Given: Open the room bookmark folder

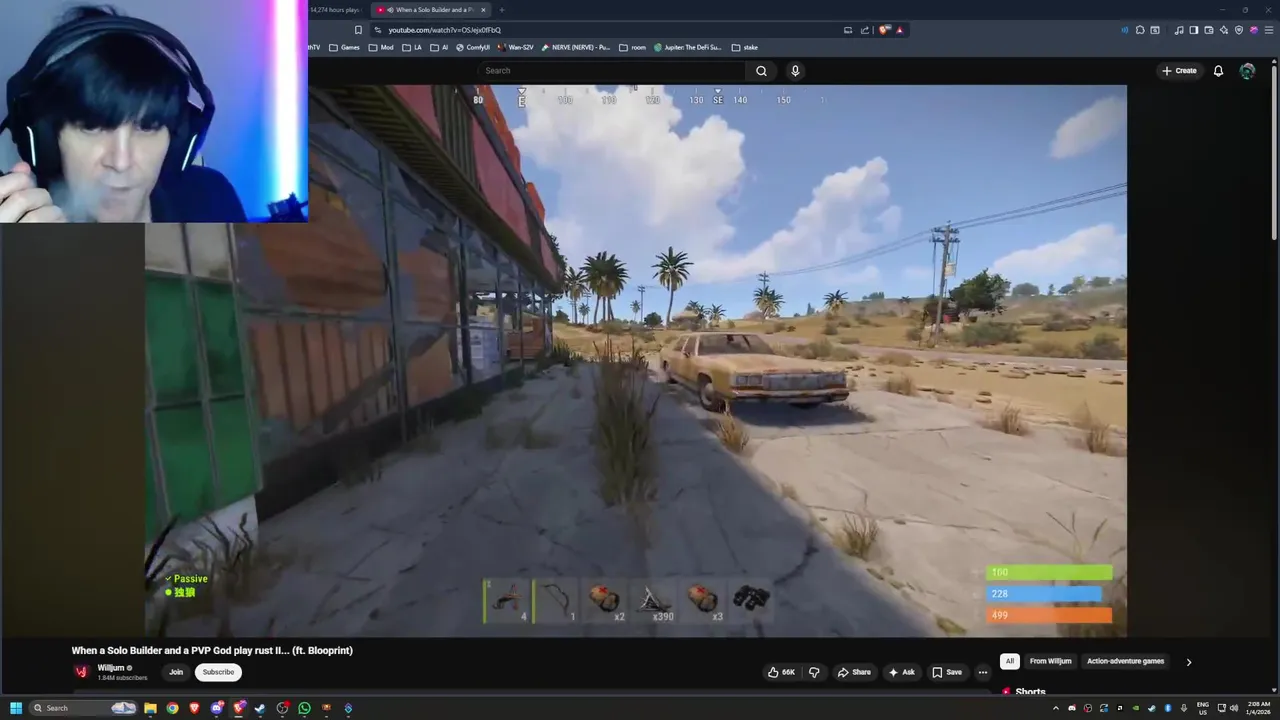Looking at the screenshot, I should coord(632,47).
